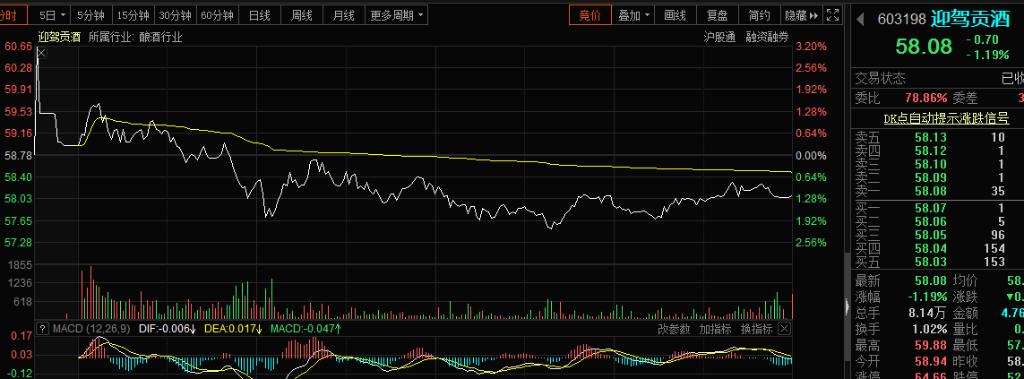Open the 叠加 overlay dropdown
Screen dimensions: 1024x379
(633, 15)
